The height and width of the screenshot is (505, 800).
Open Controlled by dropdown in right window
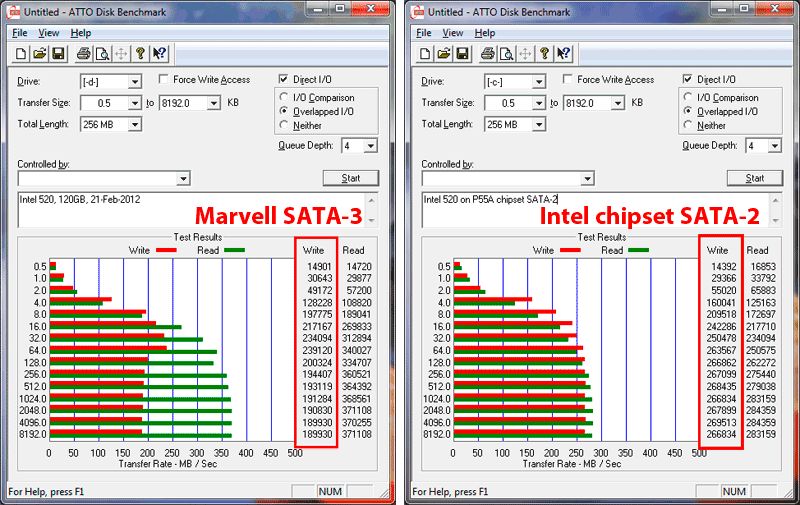(587, 179)
